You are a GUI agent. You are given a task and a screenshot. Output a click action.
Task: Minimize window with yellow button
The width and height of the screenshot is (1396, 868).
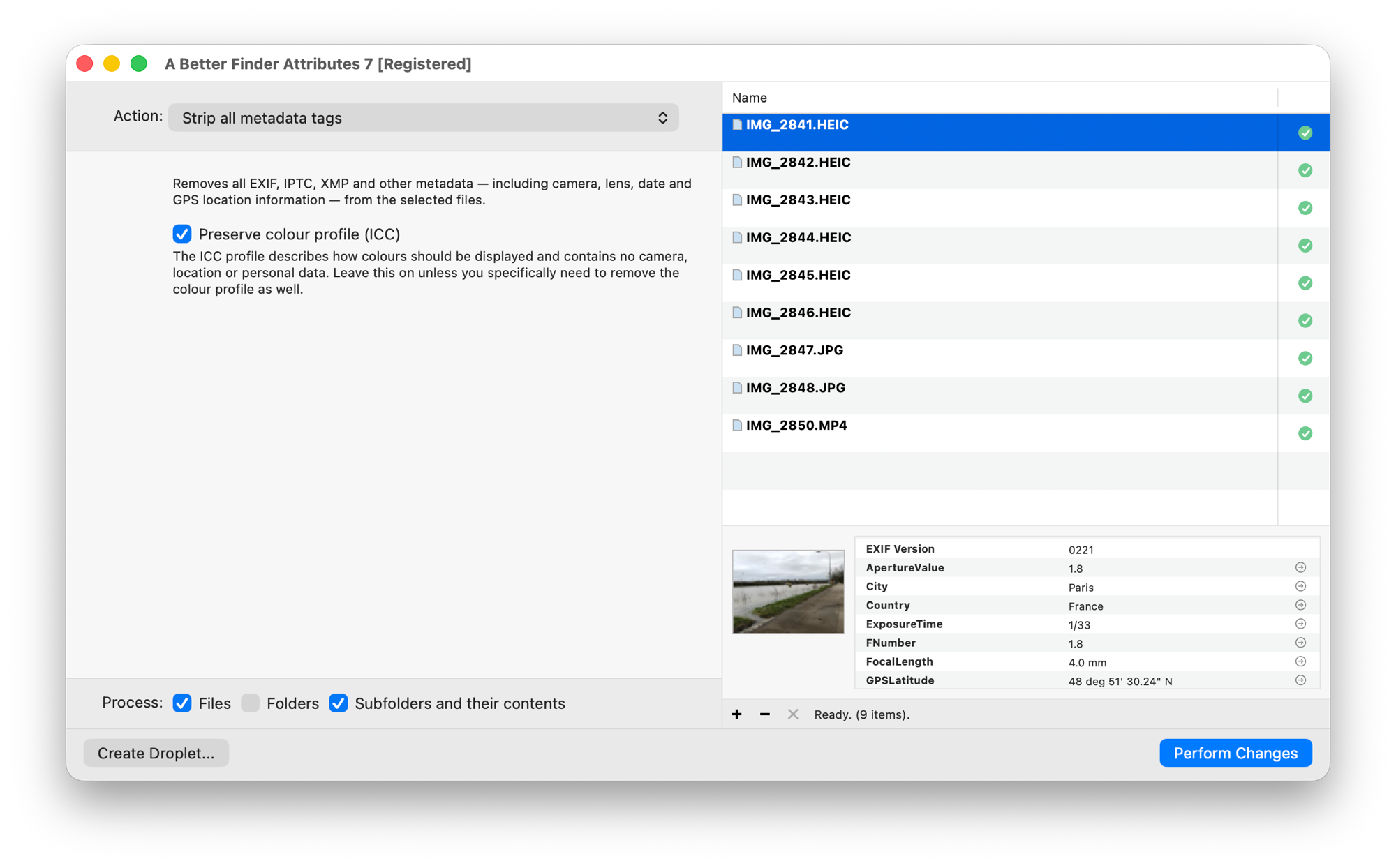point(112,63)
